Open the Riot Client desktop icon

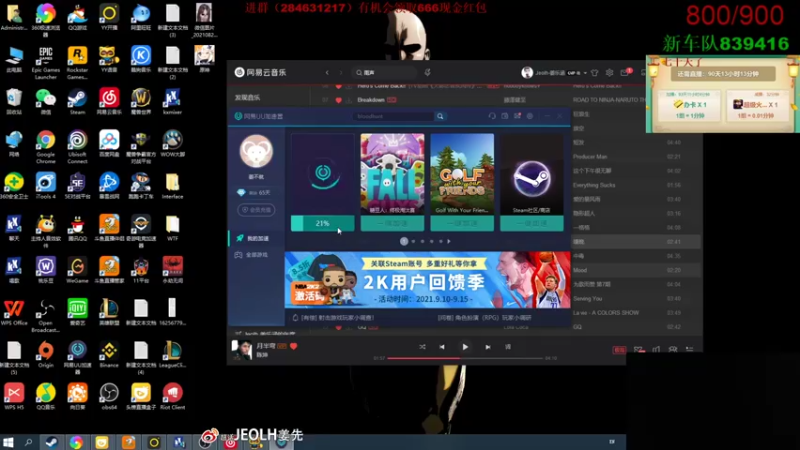(172, 396)
